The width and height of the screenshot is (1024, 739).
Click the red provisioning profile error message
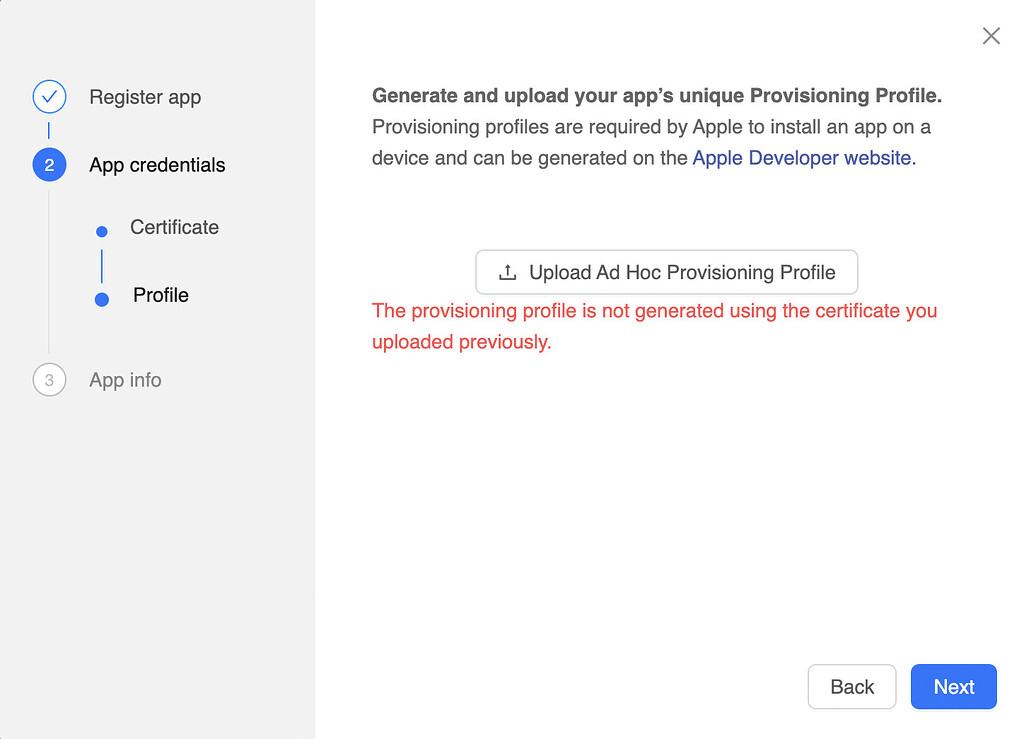click(x=654, y=326)
